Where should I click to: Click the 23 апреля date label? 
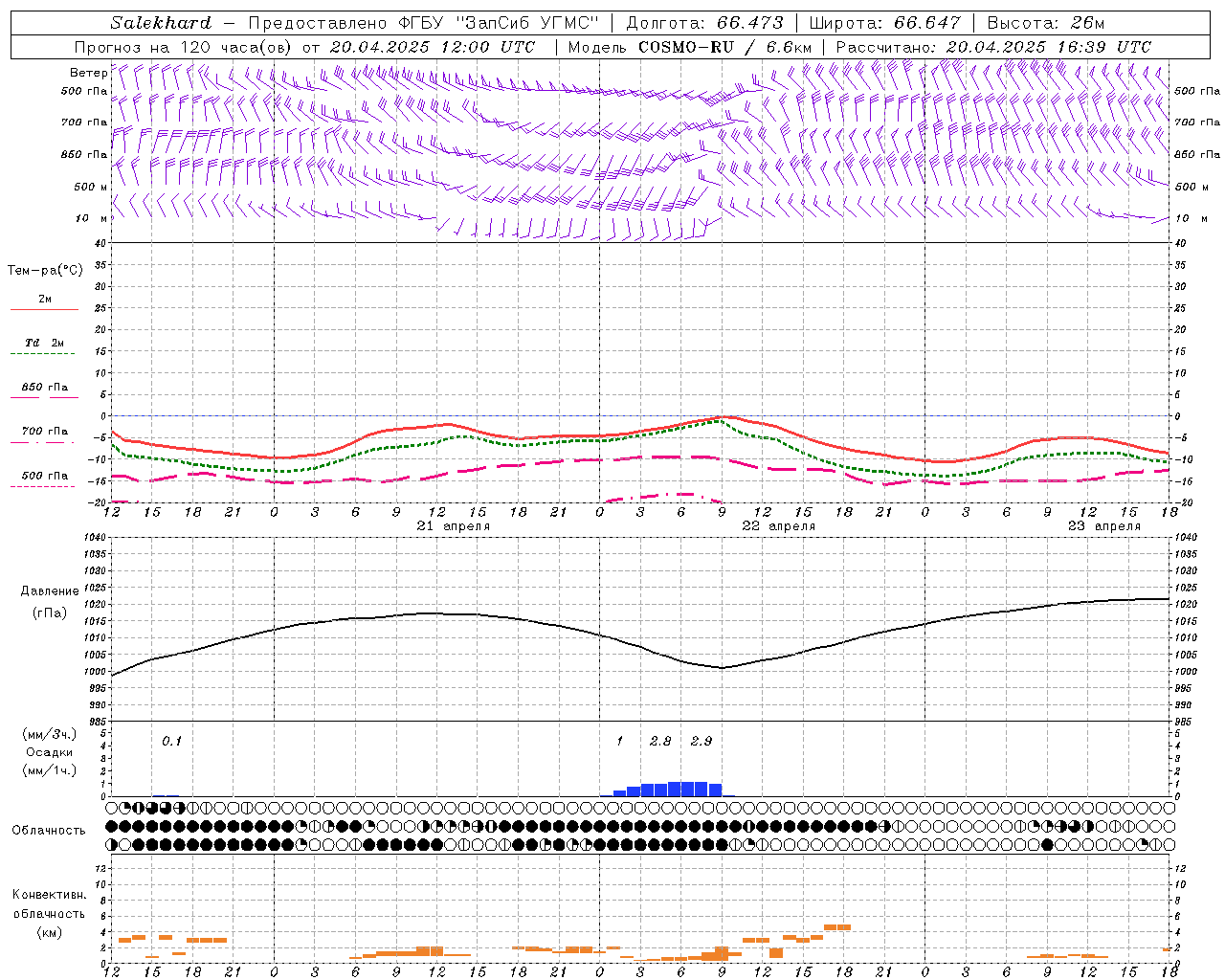pos(1104,526)
